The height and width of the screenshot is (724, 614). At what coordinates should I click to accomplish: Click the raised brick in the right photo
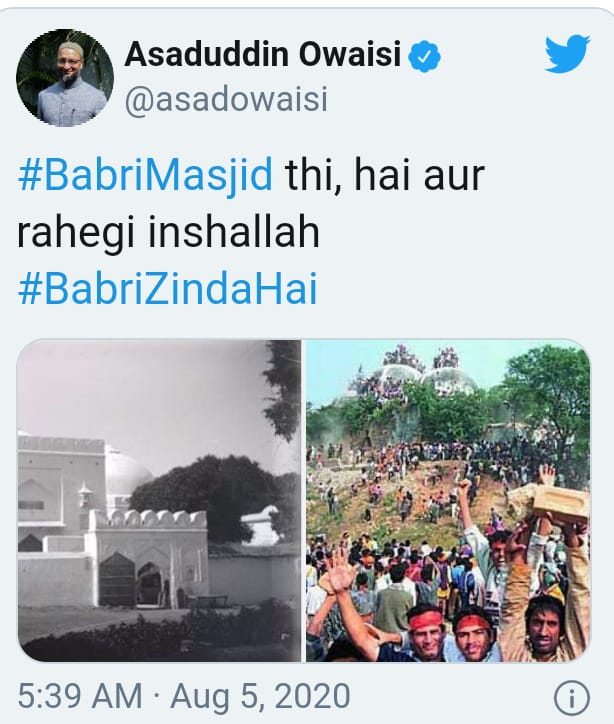[549, 502]
